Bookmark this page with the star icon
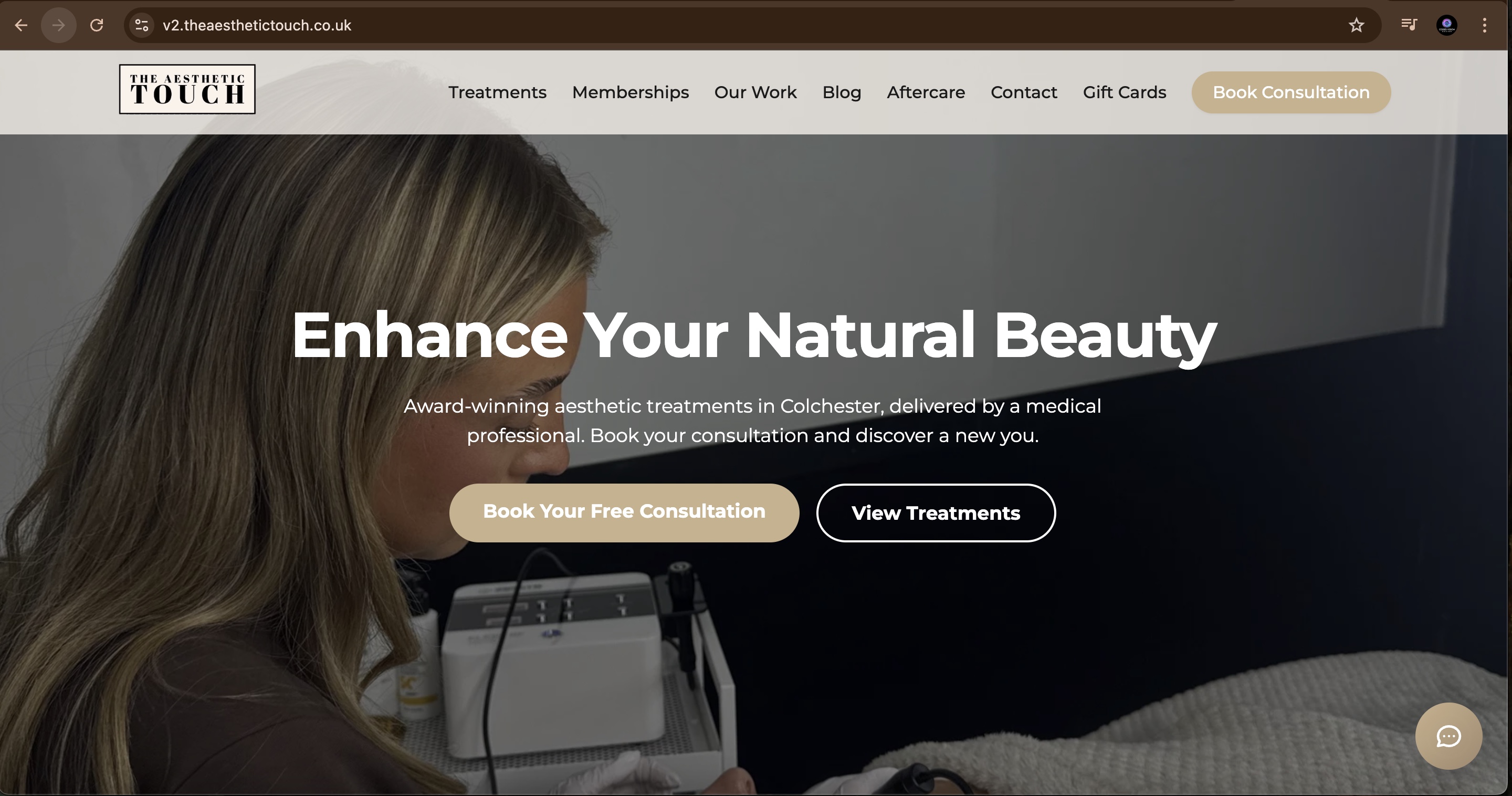 (1357, 25)
